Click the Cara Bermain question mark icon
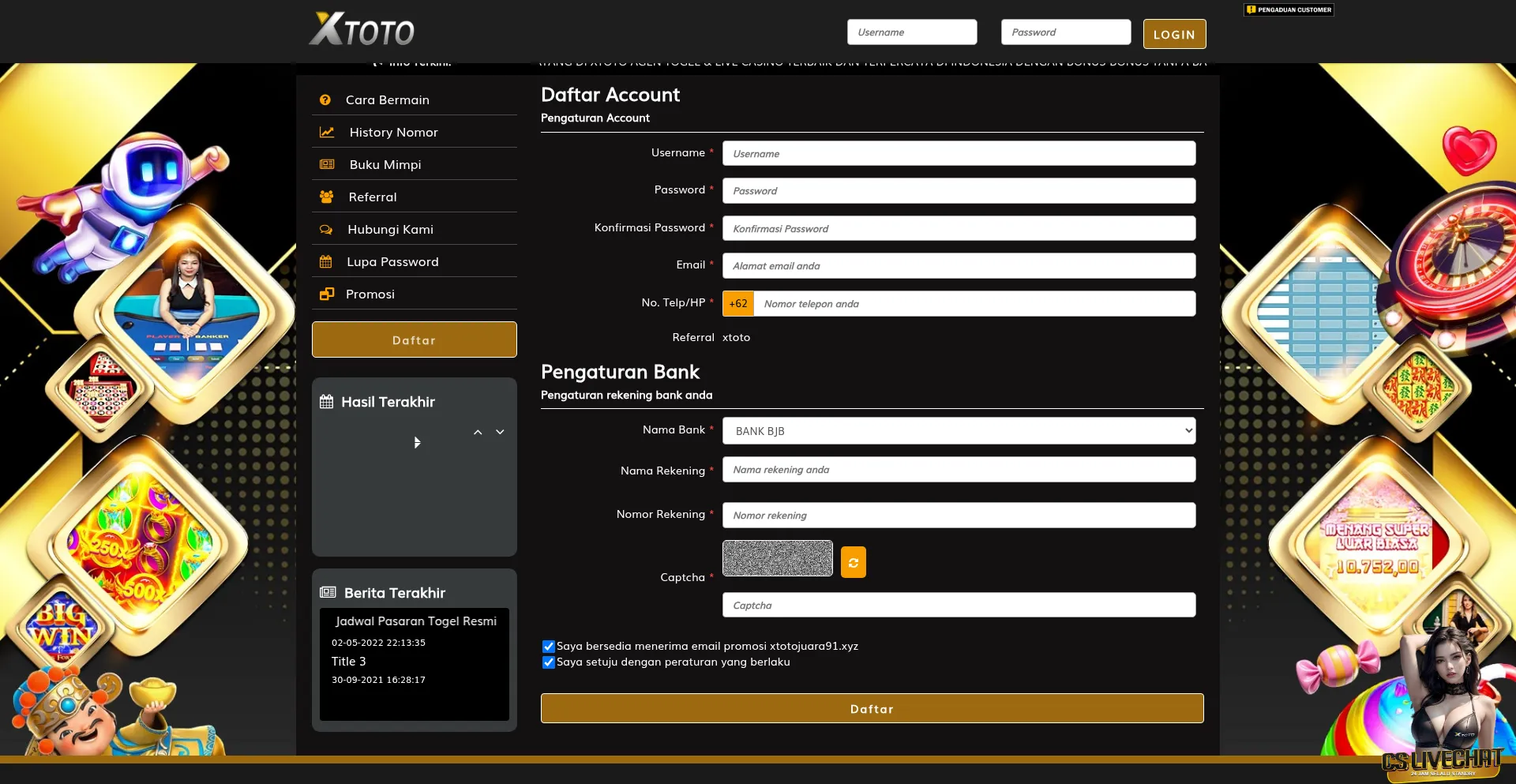The width and height of the screenshot is (1516, 784). tap(325, 100)
